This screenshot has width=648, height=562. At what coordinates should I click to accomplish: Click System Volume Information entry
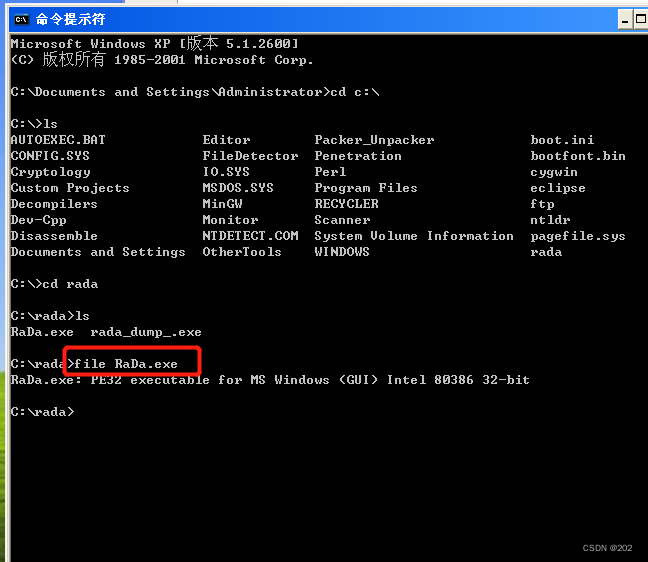[x=414, y=236]
